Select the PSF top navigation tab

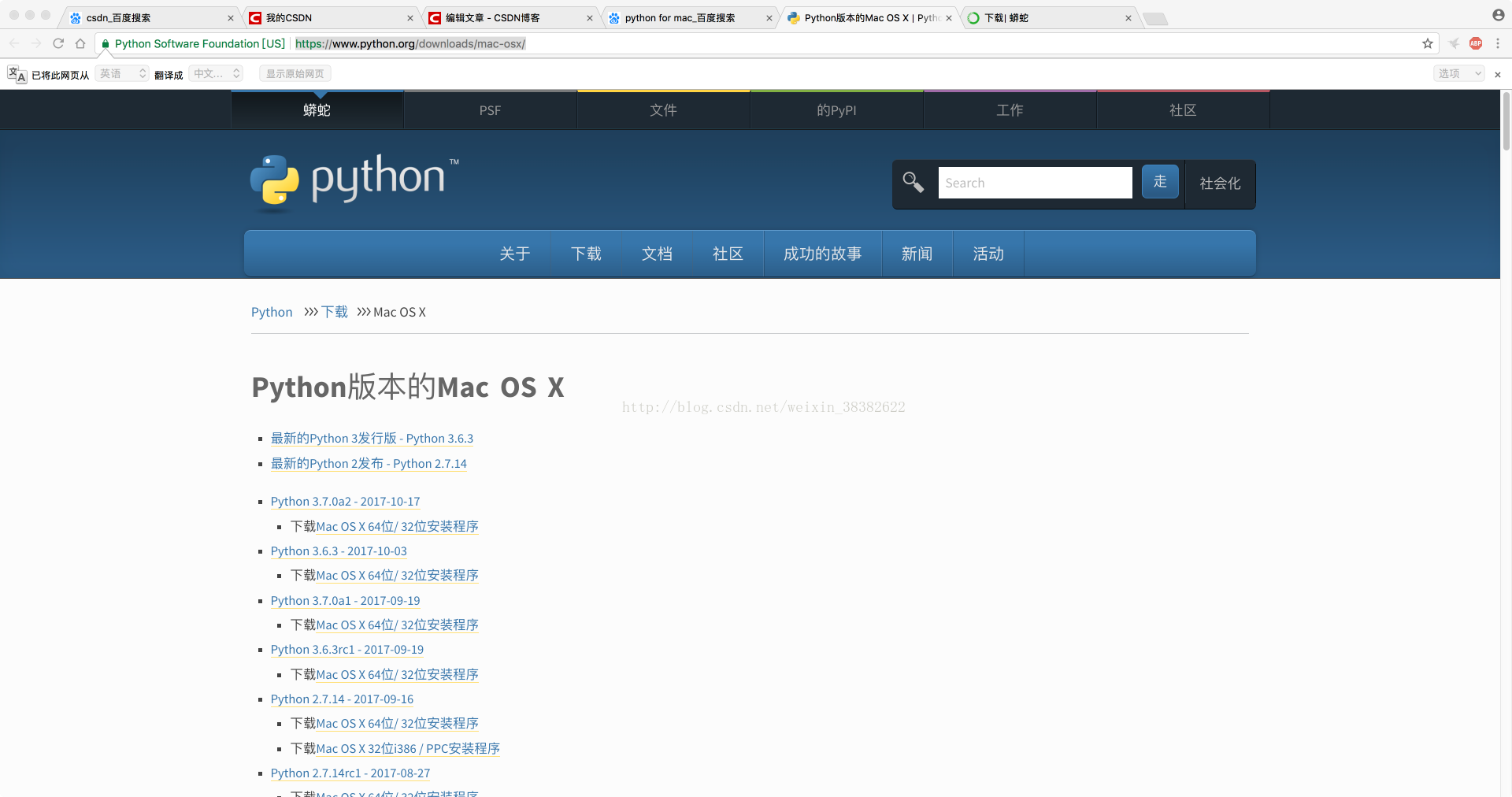coord(490,110)
